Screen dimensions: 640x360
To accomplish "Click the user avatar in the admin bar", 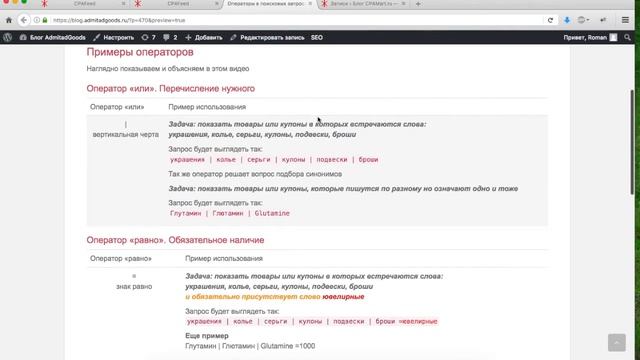I will (613, 37).
